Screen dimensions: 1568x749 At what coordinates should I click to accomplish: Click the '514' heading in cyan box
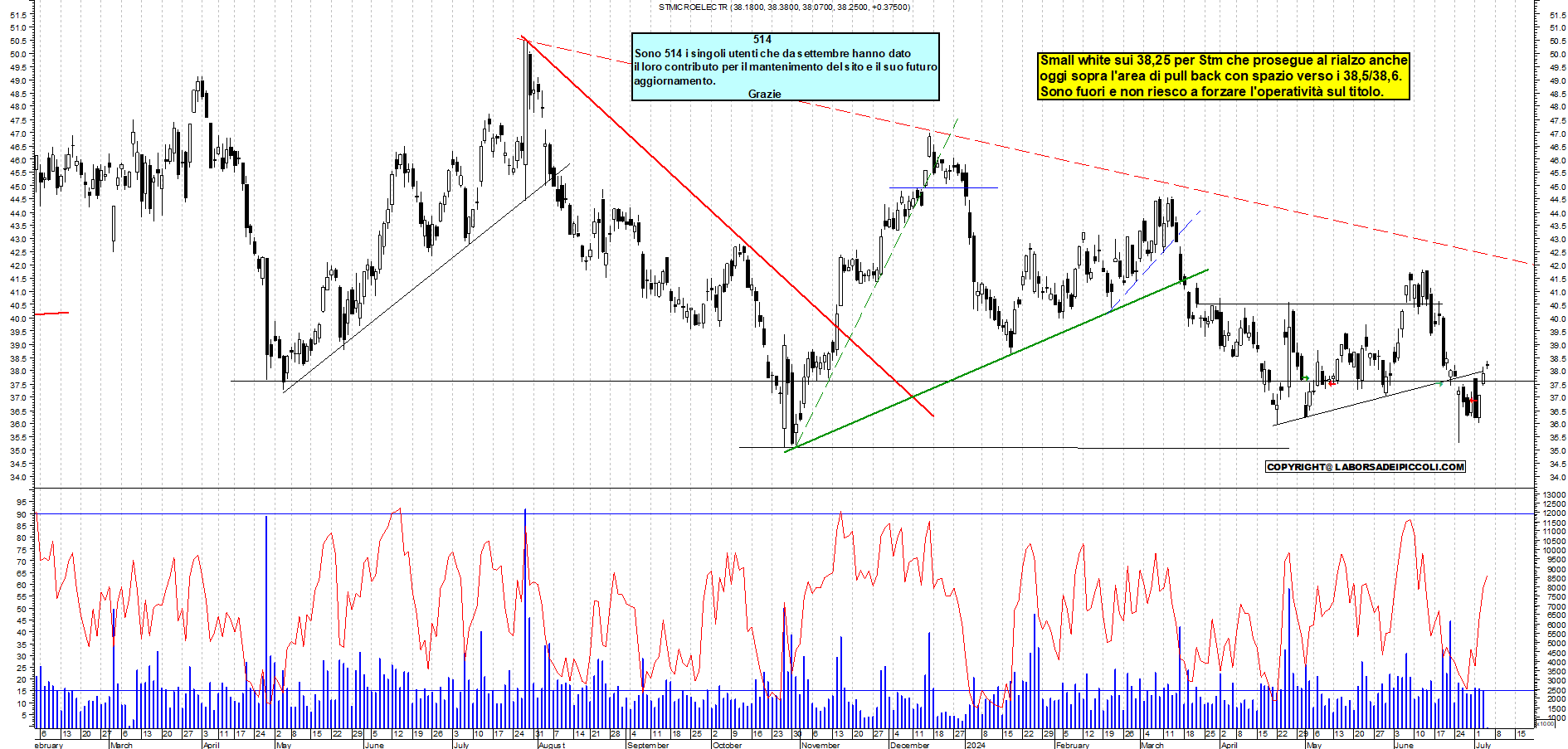pos(762,39)
